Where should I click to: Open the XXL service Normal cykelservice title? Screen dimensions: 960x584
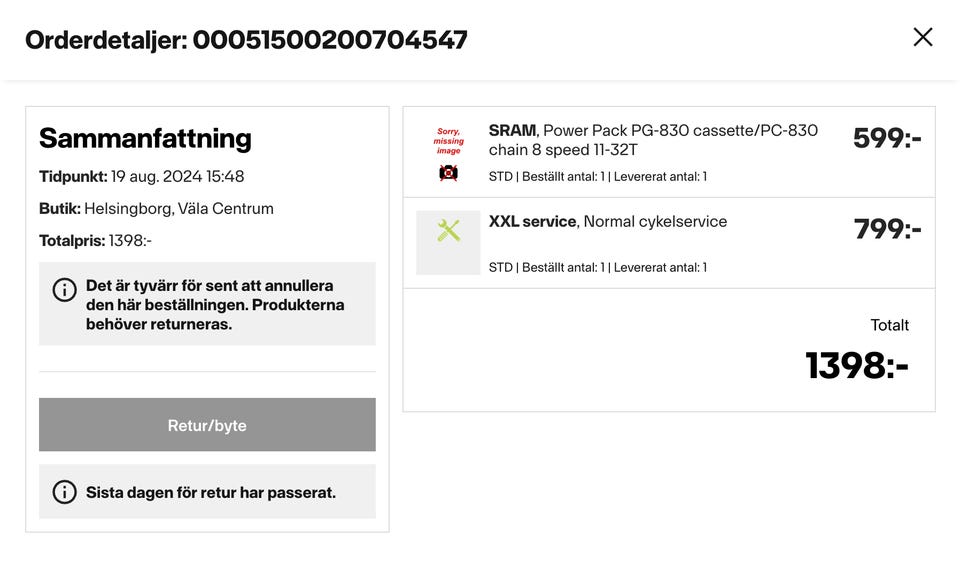[607, 221]
